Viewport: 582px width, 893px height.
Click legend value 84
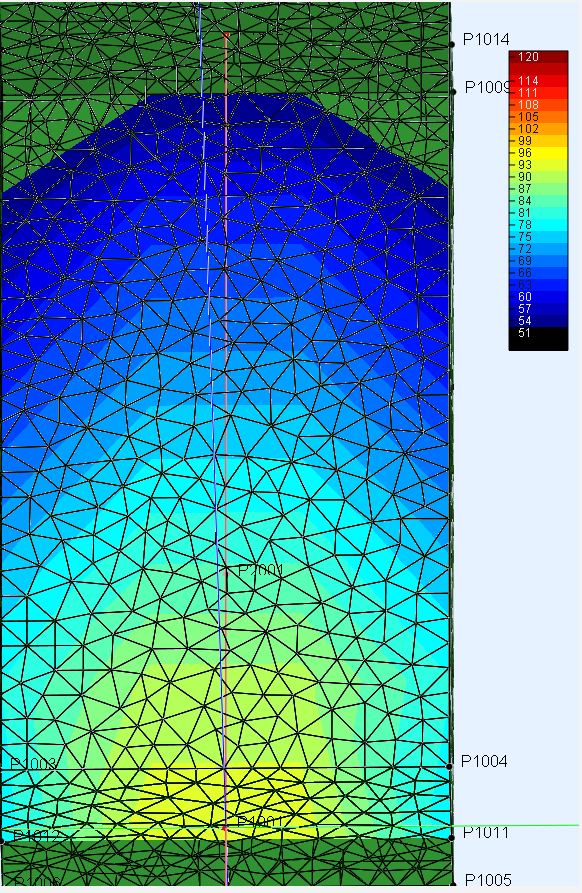(x=525, y=201)
